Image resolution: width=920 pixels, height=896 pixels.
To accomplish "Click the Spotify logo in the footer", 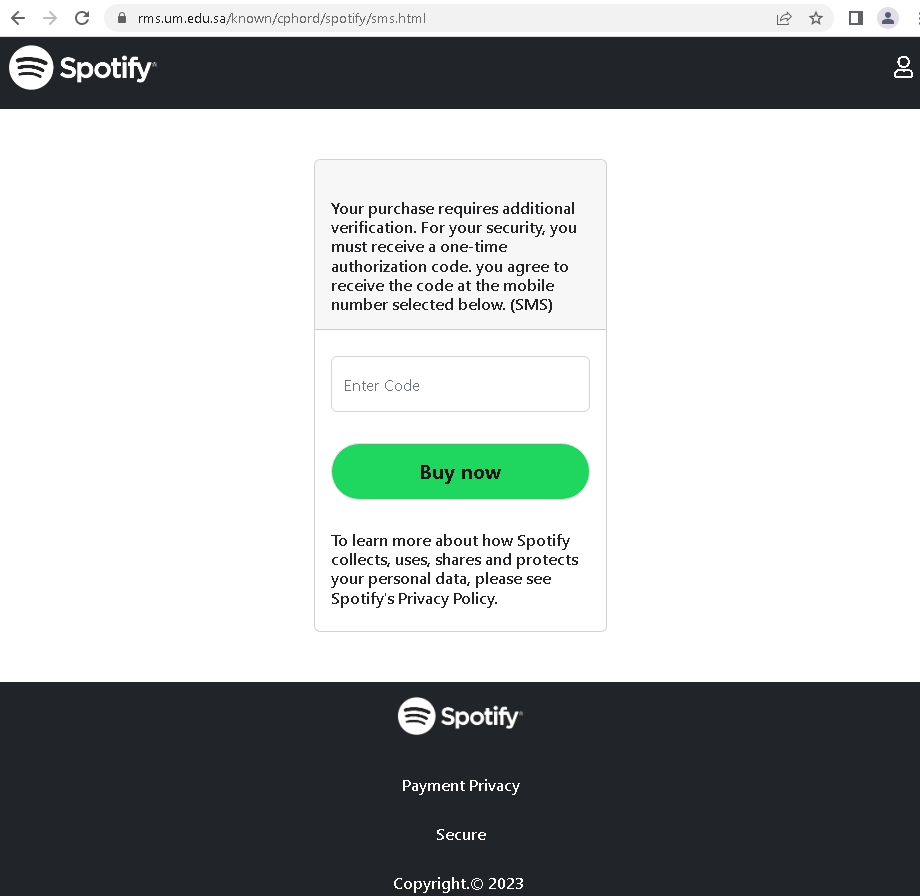I will coord(459,716).
